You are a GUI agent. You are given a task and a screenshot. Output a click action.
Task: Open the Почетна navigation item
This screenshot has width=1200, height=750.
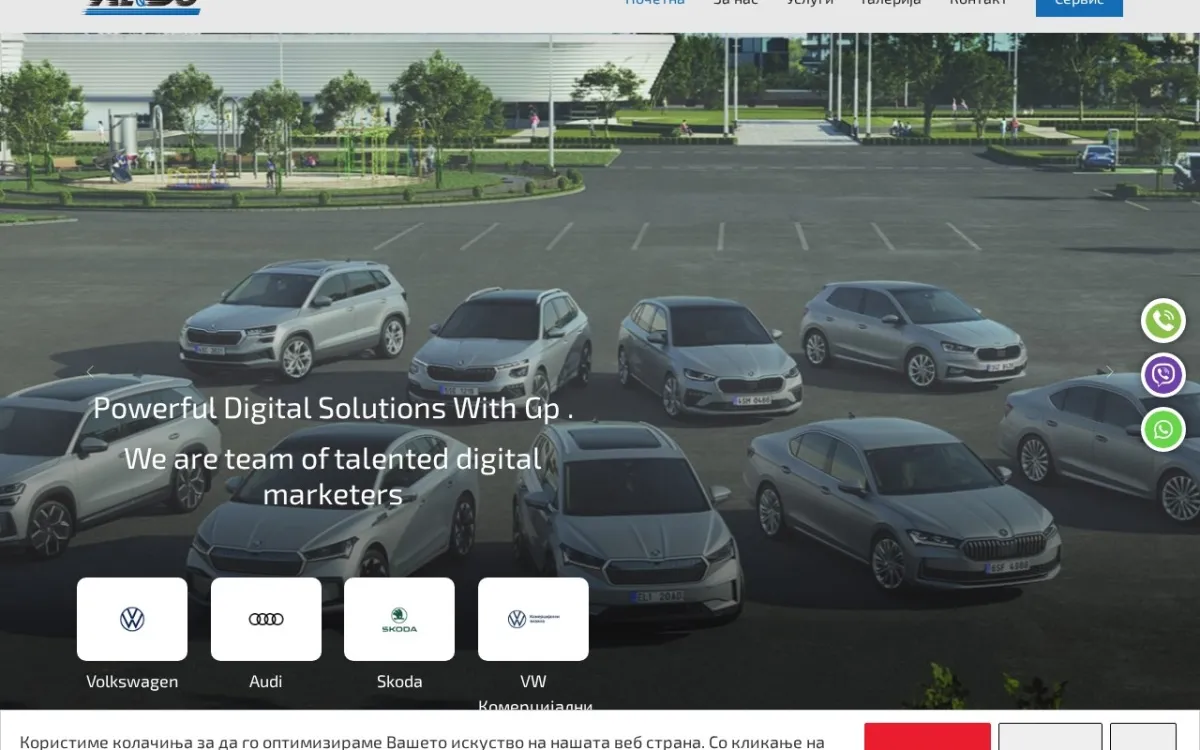point(655,3)
